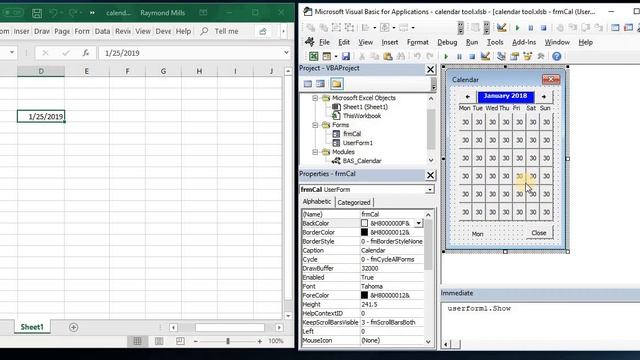
Task: Open Properties Window toolbar icon
Action: (x=514, y=56)
